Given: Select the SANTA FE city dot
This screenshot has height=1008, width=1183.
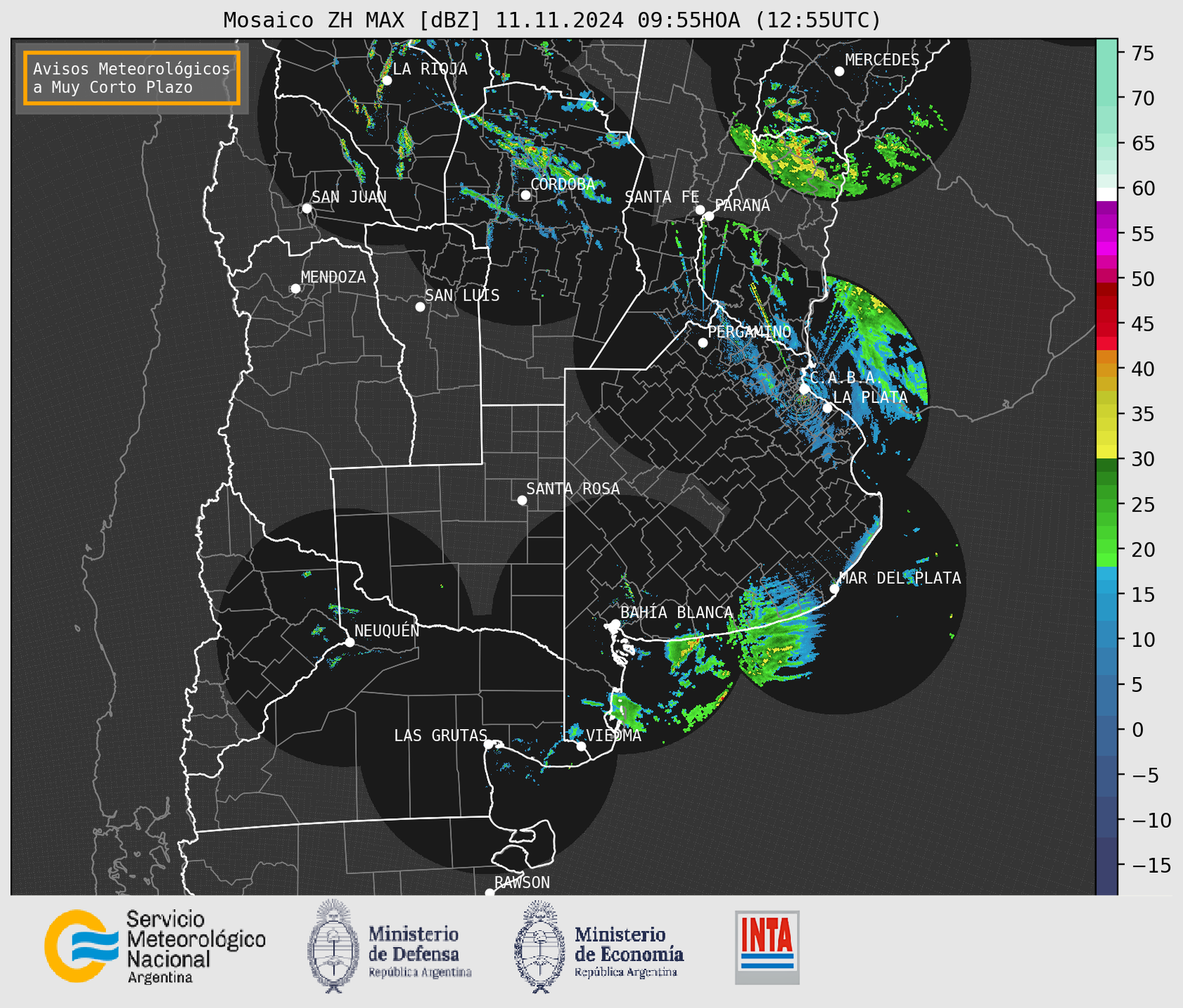Looking at the screenshot, I should point(700,210).
